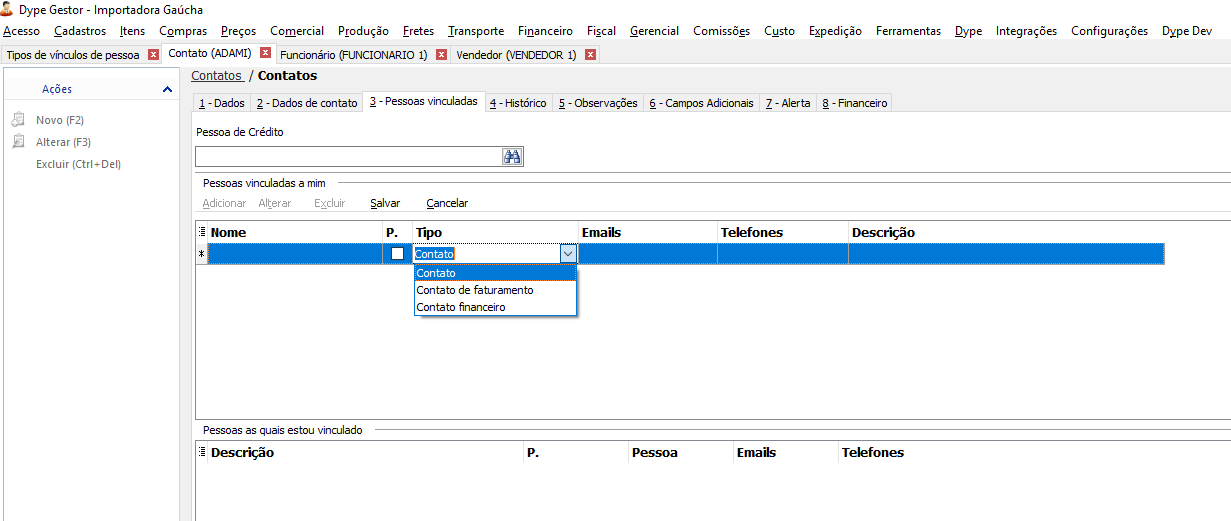Open the Financeiro menu
The width and height of the screenshot is (1231, 521).
pyautogui.click(x=545, y=31)
